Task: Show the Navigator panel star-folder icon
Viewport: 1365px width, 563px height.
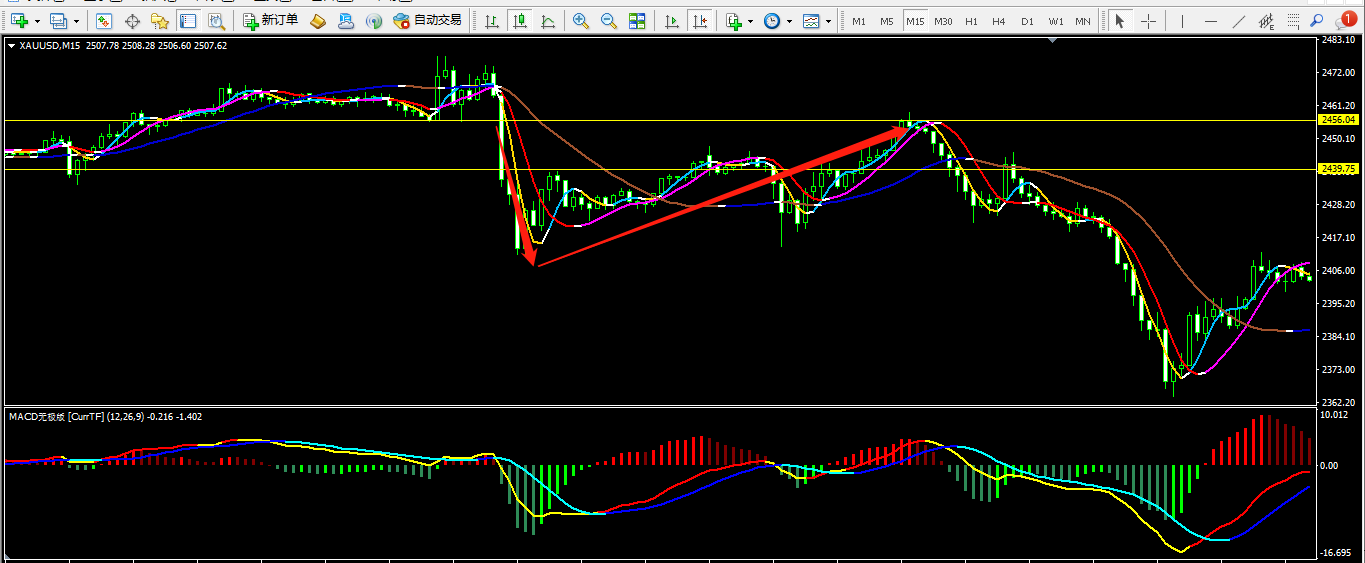Action: pyautogui.click(x=160, y=21)
